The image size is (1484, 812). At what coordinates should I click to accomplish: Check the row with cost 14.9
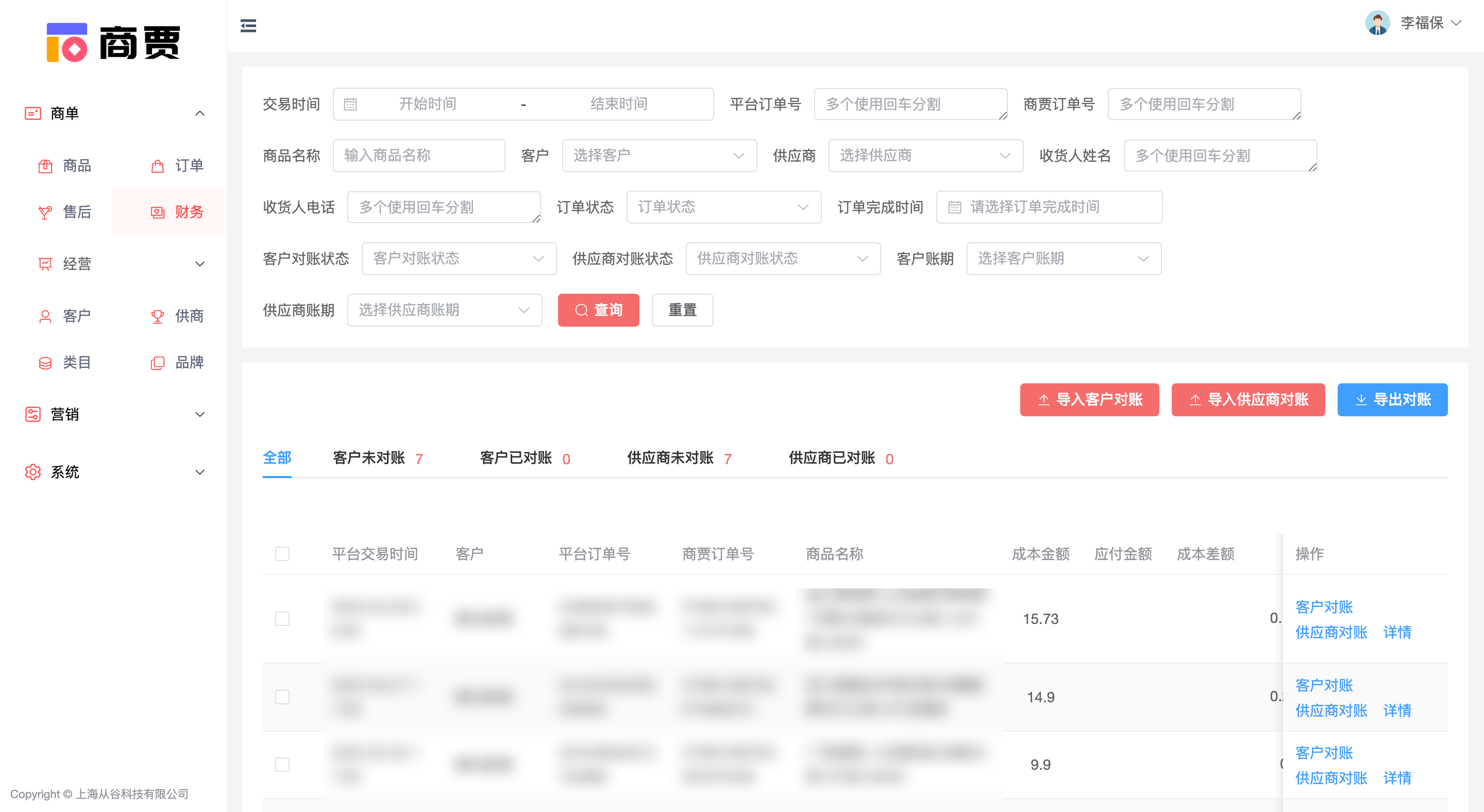pos(282,697)
